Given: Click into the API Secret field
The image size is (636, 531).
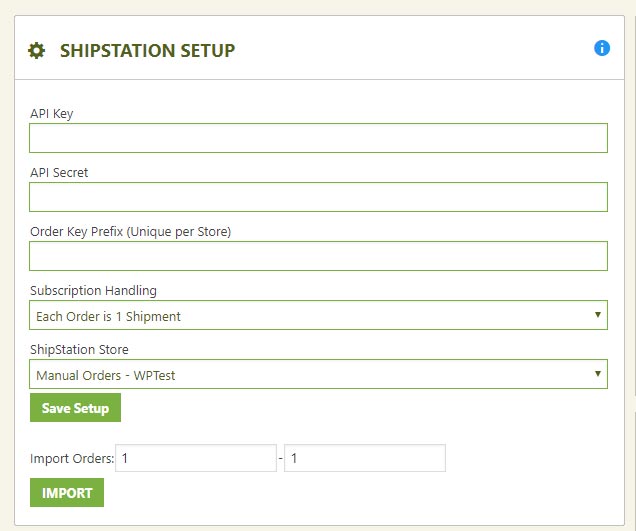Looking at the screenshot, I should click(x=318, y=197).
